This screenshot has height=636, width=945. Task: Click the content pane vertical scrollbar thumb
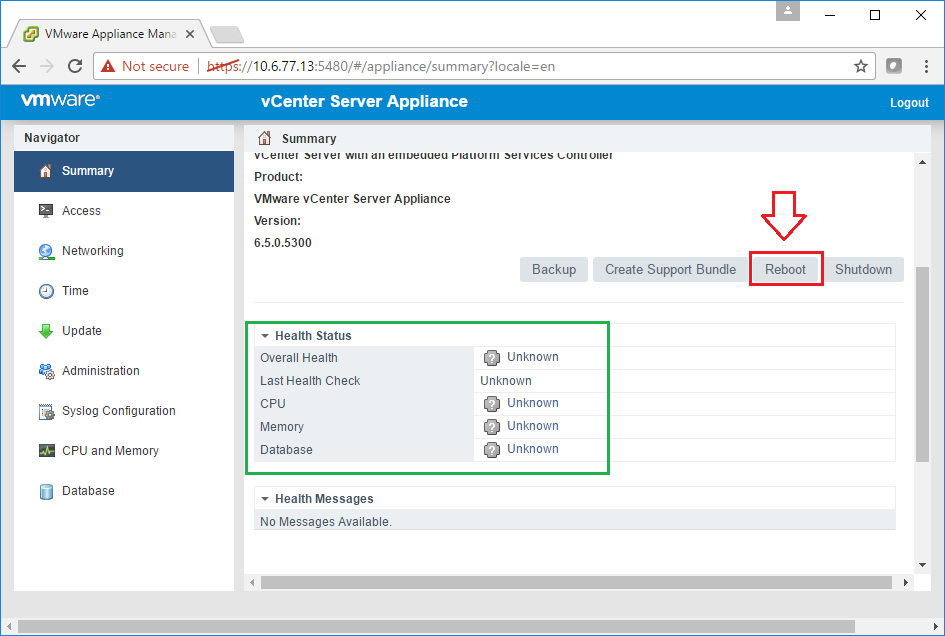922,364
